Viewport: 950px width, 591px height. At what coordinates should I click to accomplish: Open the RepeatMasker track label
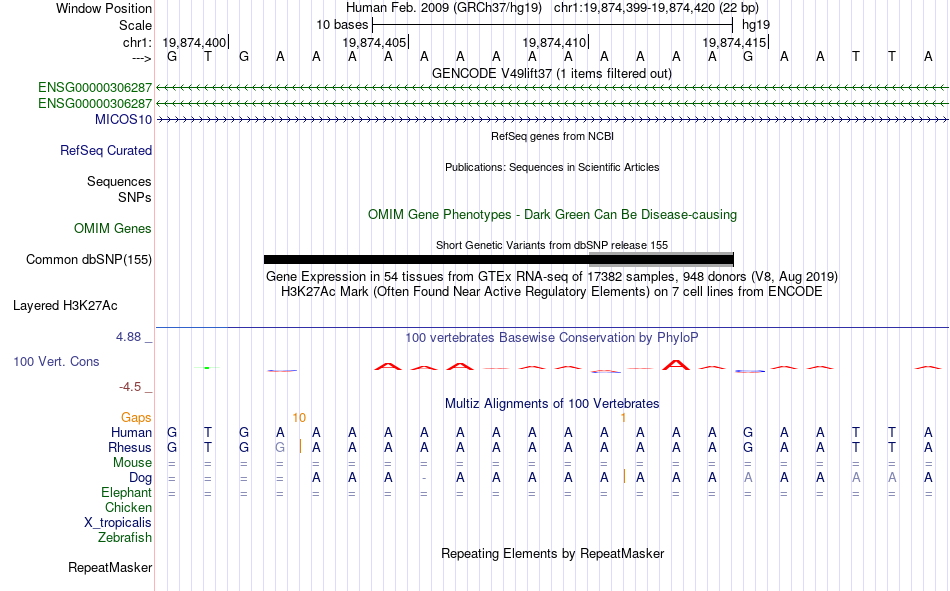click(x=110, y=567)
